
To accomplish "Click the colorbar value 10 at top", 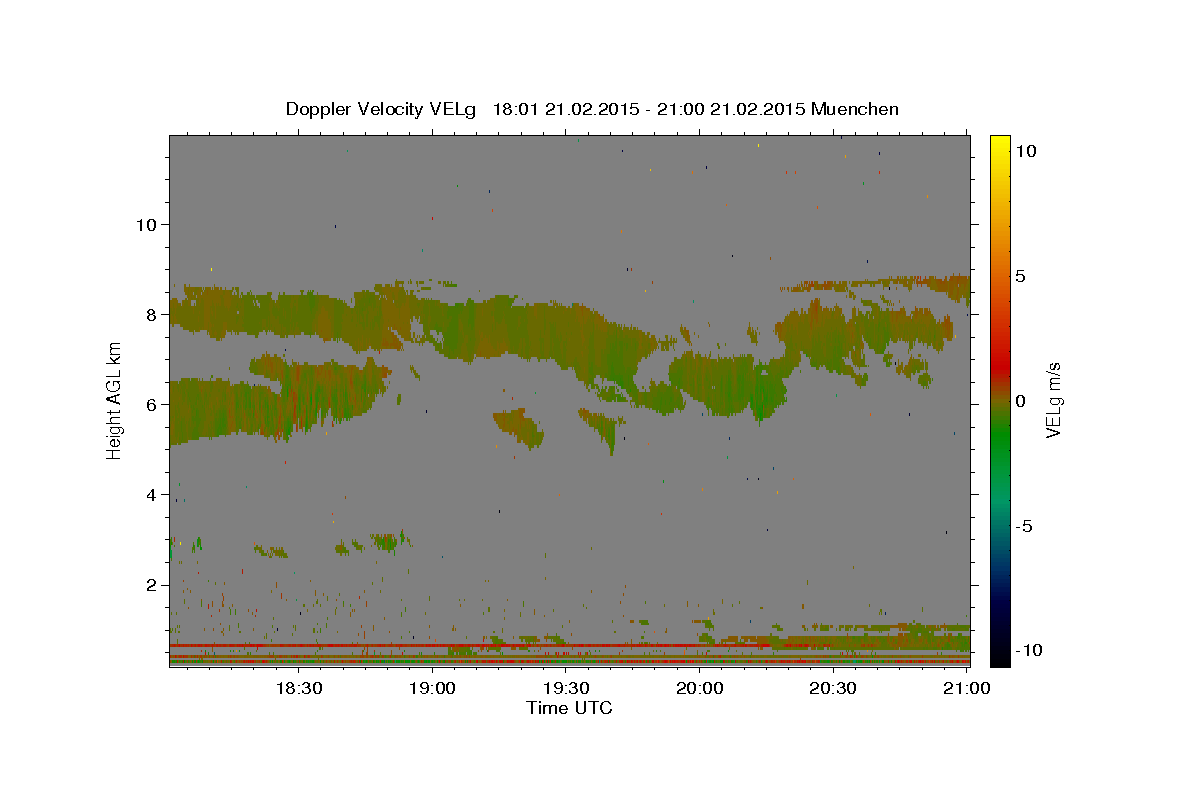I will tap(1025, 150).
